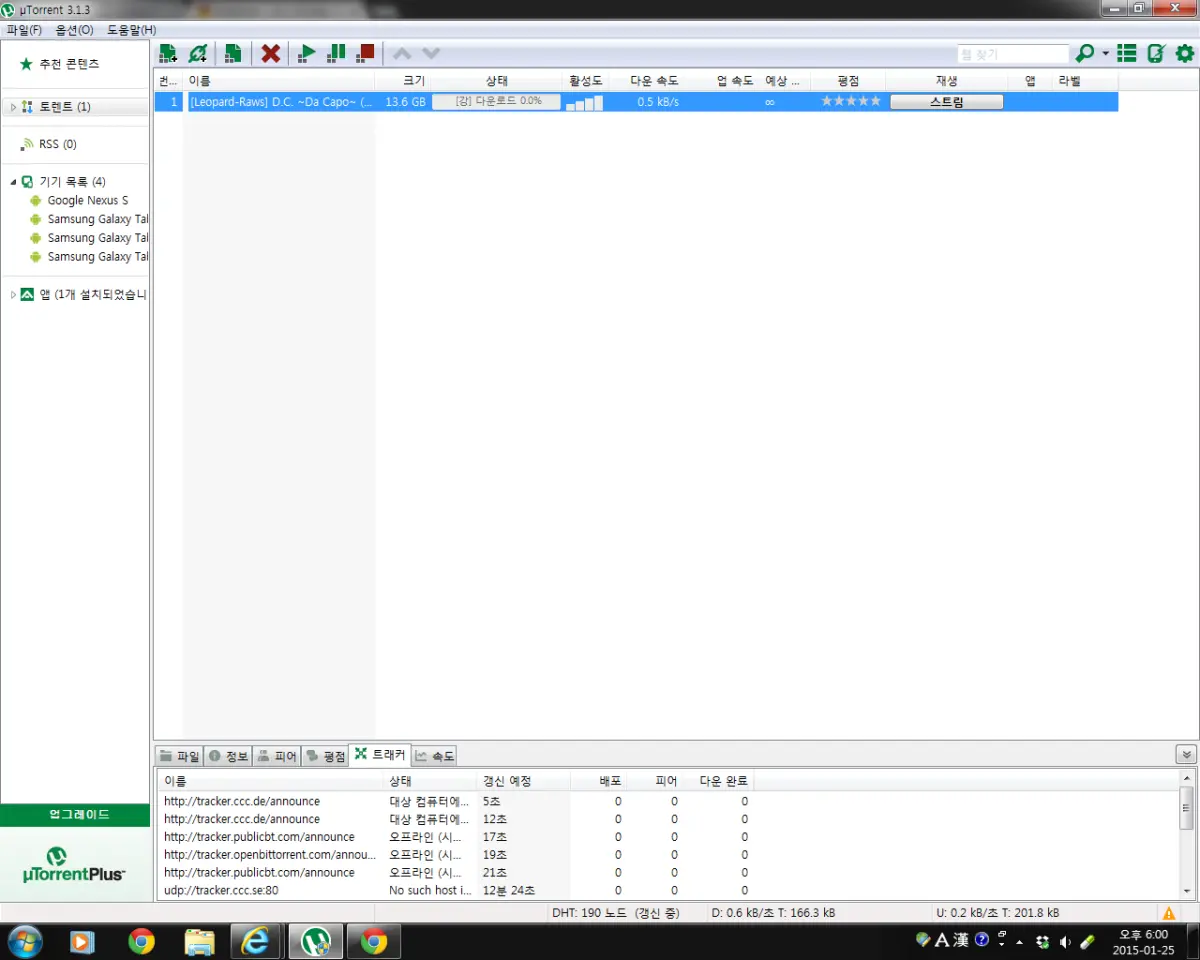Click the remote device setup icon

click(x=1156, y=53)
